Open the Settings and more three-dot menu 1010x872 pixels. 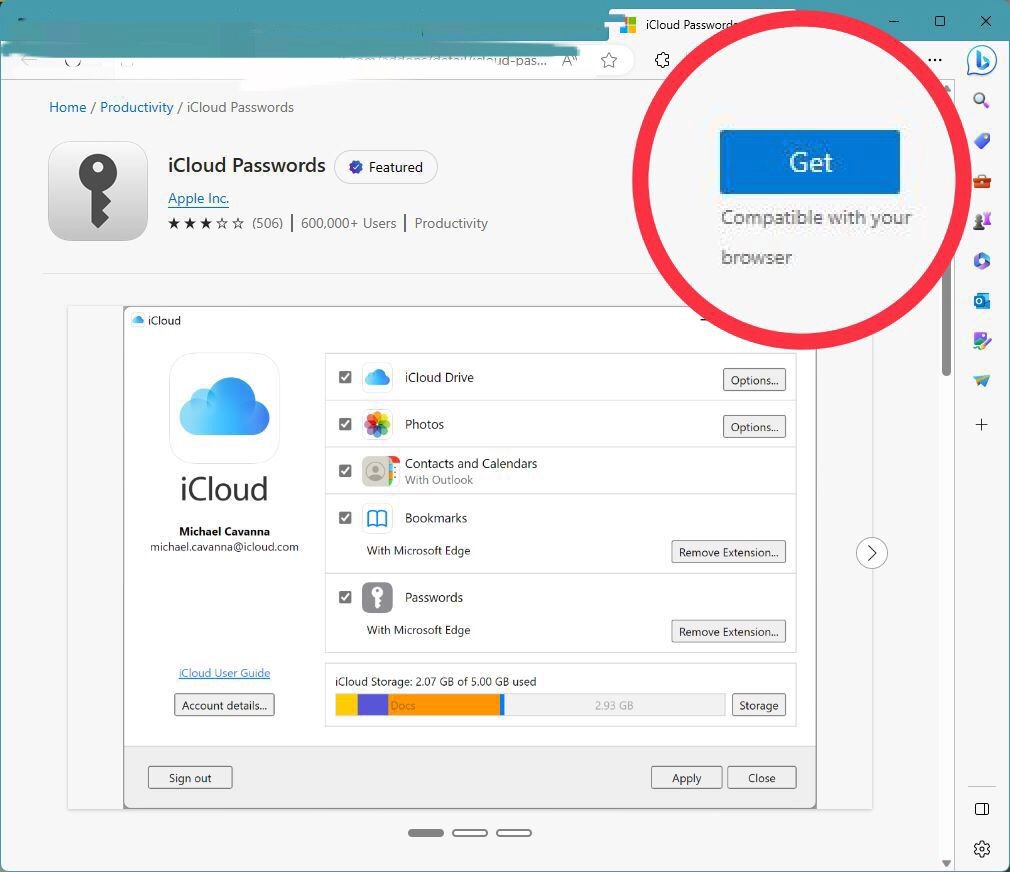click(x=935, y=60)
